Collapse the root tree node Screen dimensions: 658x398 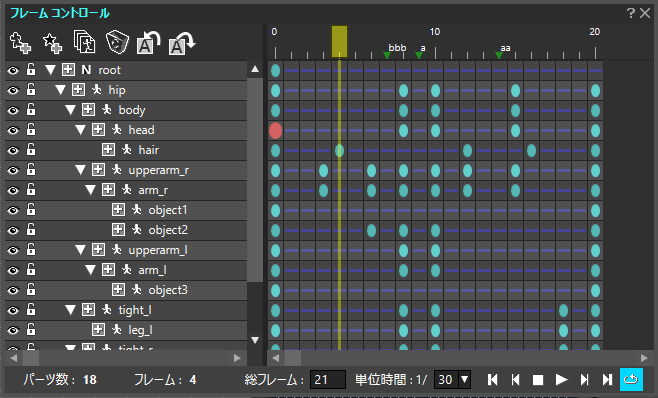pos(50,70)
